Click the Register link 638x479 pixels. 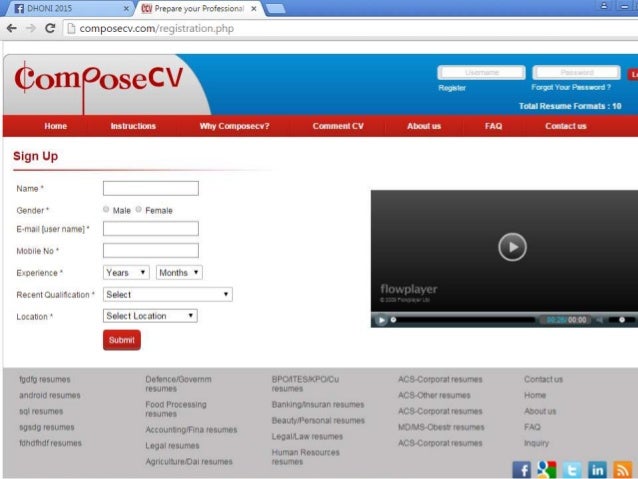pyautogui.click(x=452, y=87)
